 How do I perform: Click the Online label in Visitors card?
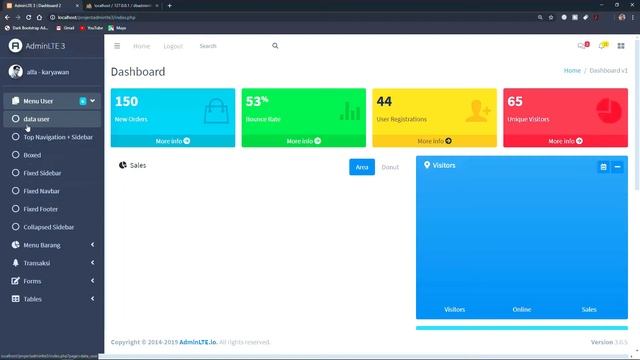pos(522,309)
